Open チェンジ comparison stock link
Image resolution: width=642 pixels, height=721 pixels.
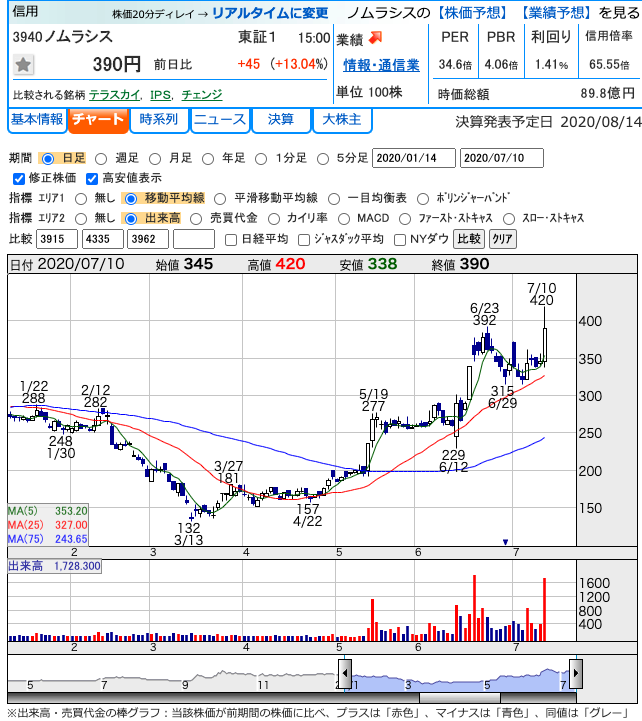tap(202, 95)
